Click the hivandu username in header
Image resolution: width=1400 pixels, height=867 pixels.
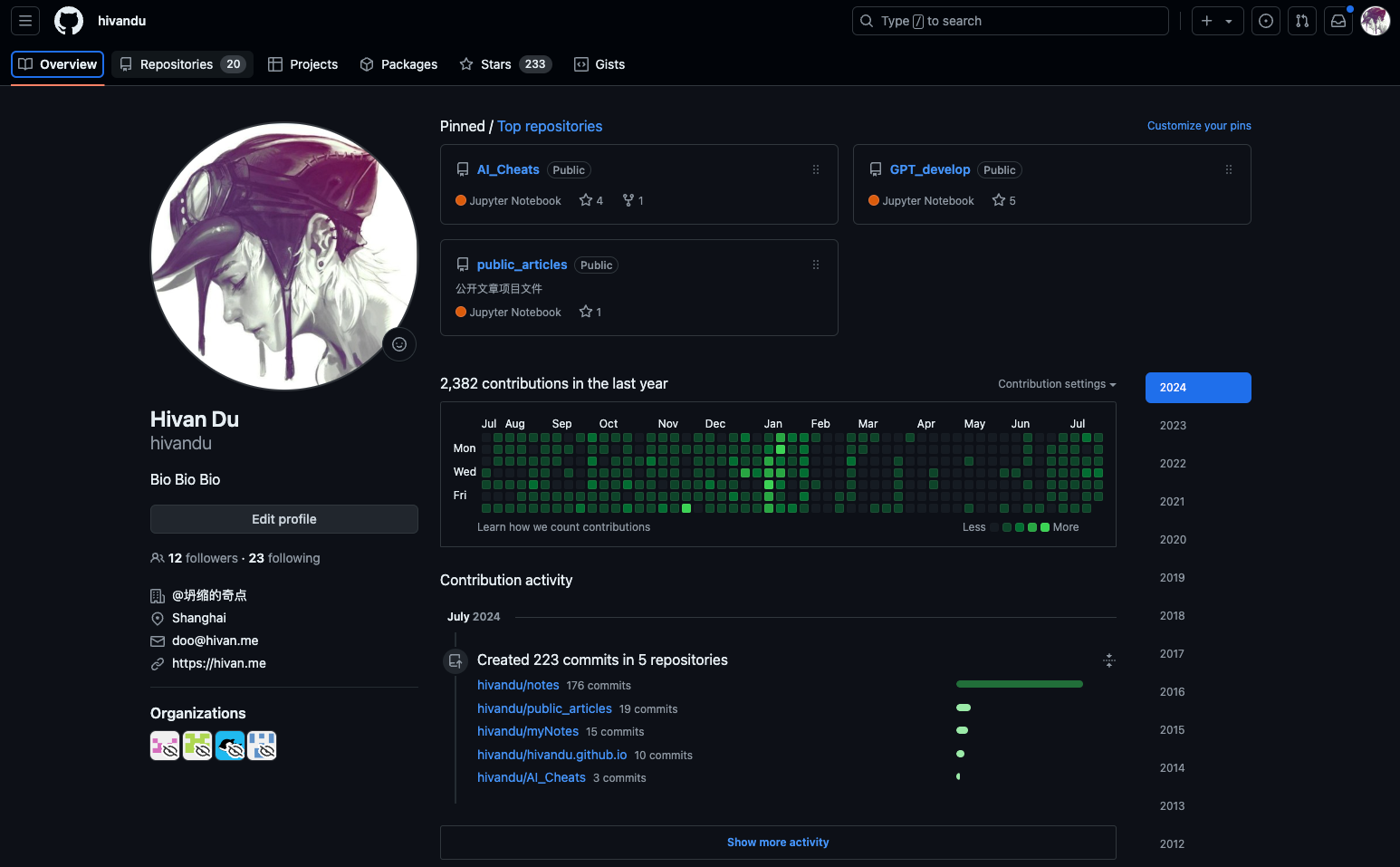[121, 21]
